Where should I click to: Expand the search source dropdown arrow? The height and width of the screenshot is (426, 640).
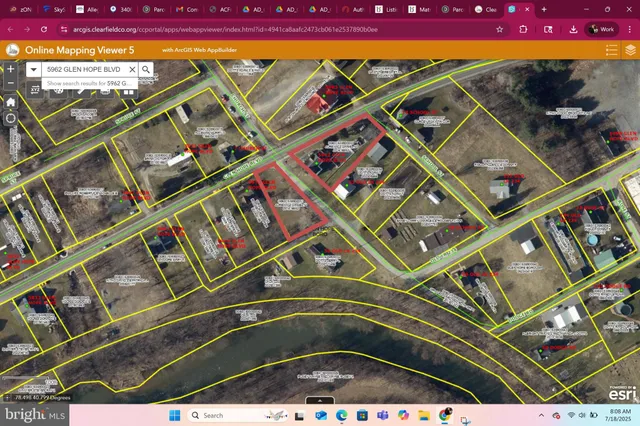point(33,70)
